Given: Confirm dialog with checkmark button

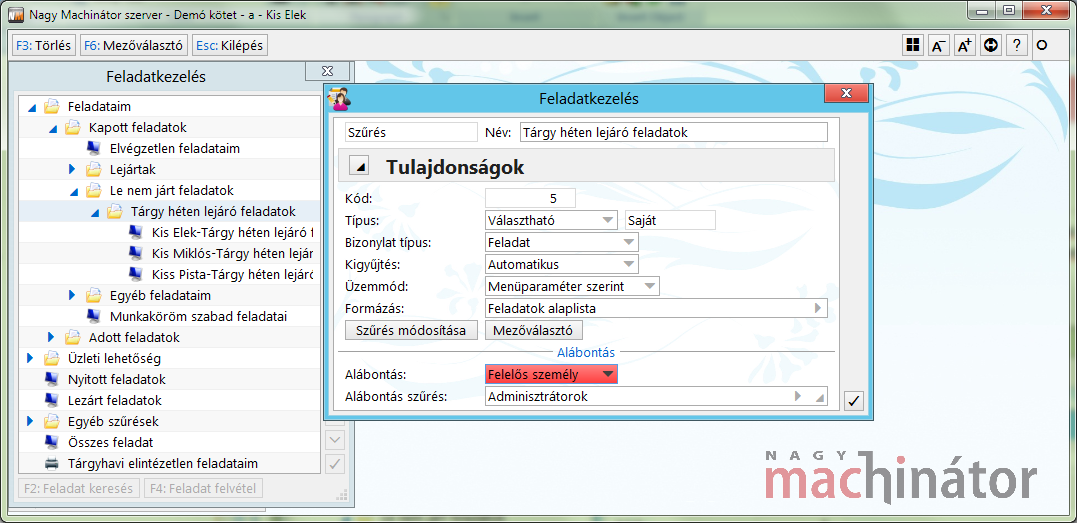Looking at the screenshot, I should (x=854, y=401).
